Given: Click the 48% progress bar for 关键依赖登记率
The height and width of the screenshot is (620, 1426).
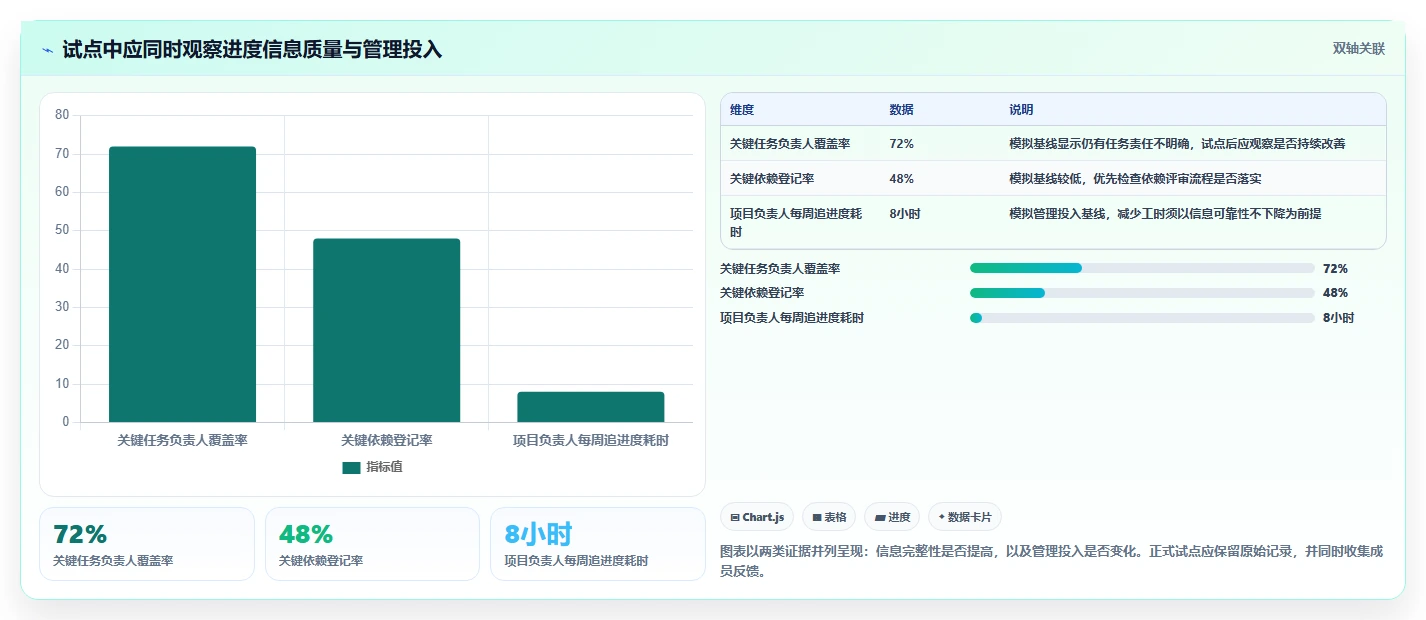Looking at the screenshot, I should (x=1142, y=293).
